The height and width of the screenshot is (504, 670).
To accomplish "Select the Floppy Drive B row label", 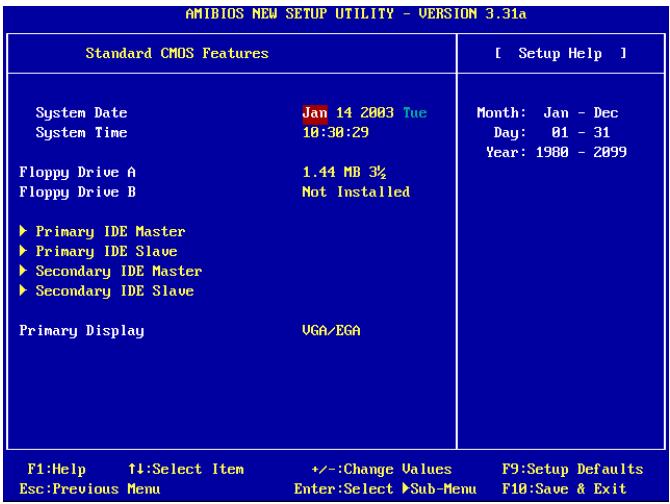I will tap(77, 192).
